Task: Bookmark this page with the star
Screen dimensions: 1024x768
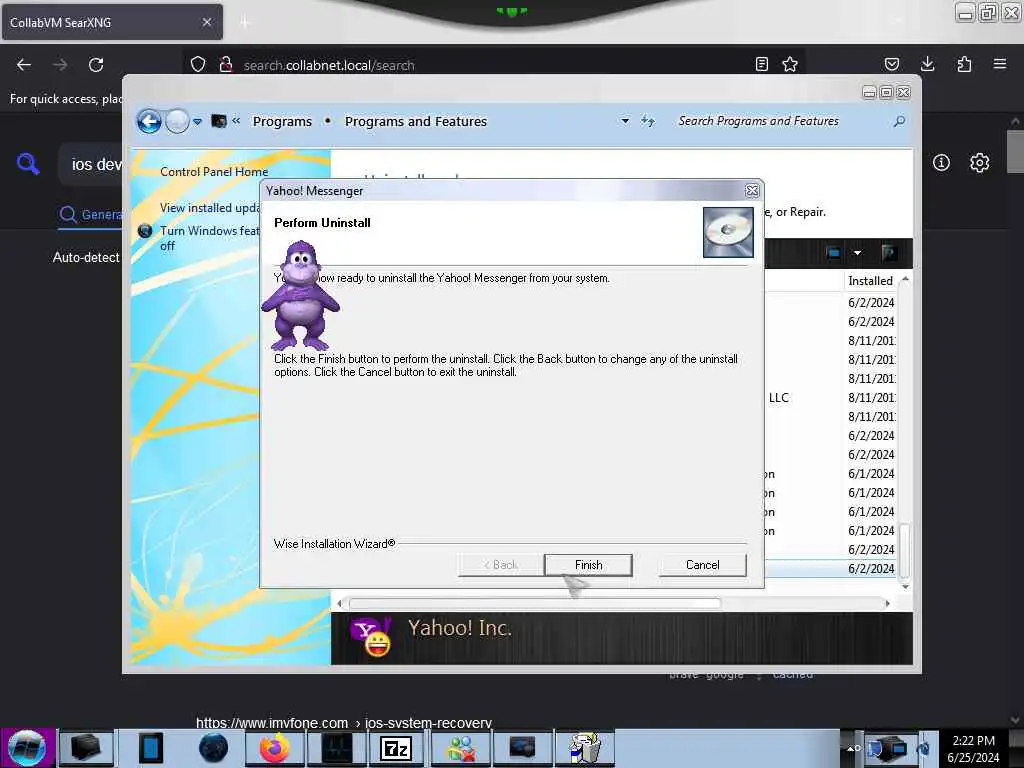Action: 790,64
